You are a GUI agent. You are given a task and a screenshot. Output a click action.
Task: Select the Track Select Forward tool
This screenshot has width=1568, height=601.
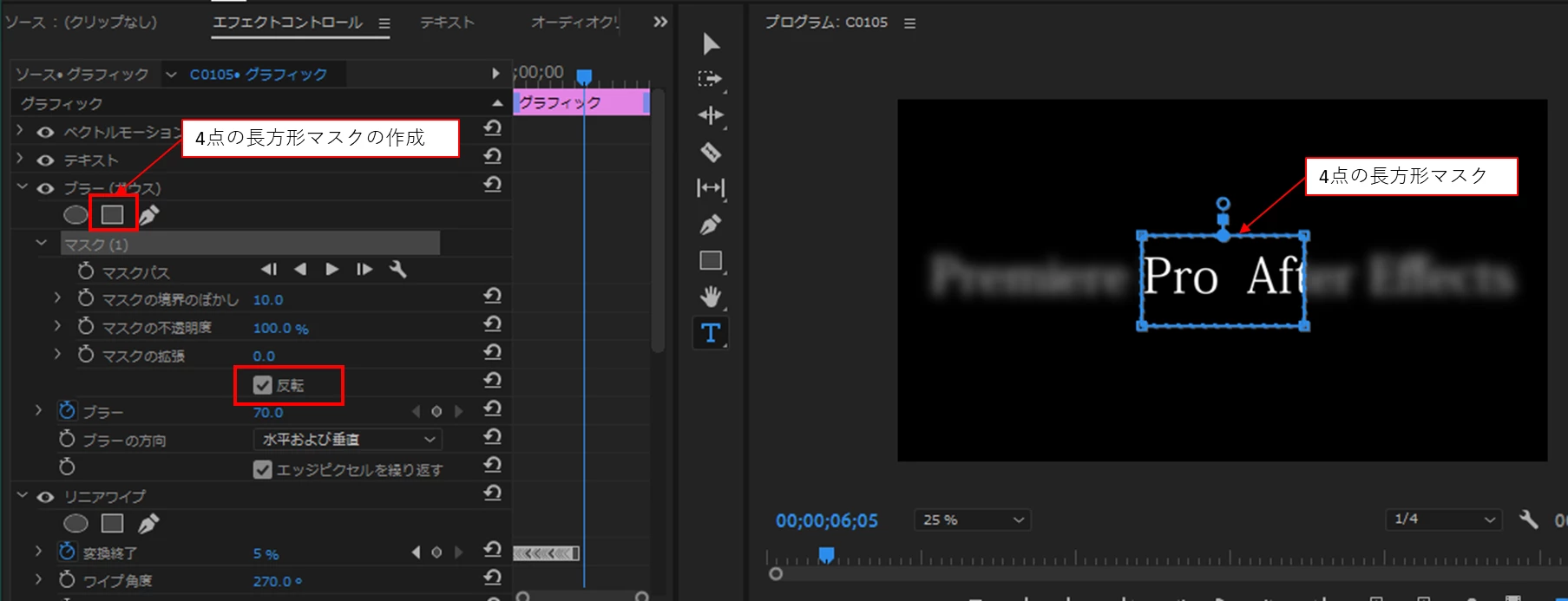710,79
